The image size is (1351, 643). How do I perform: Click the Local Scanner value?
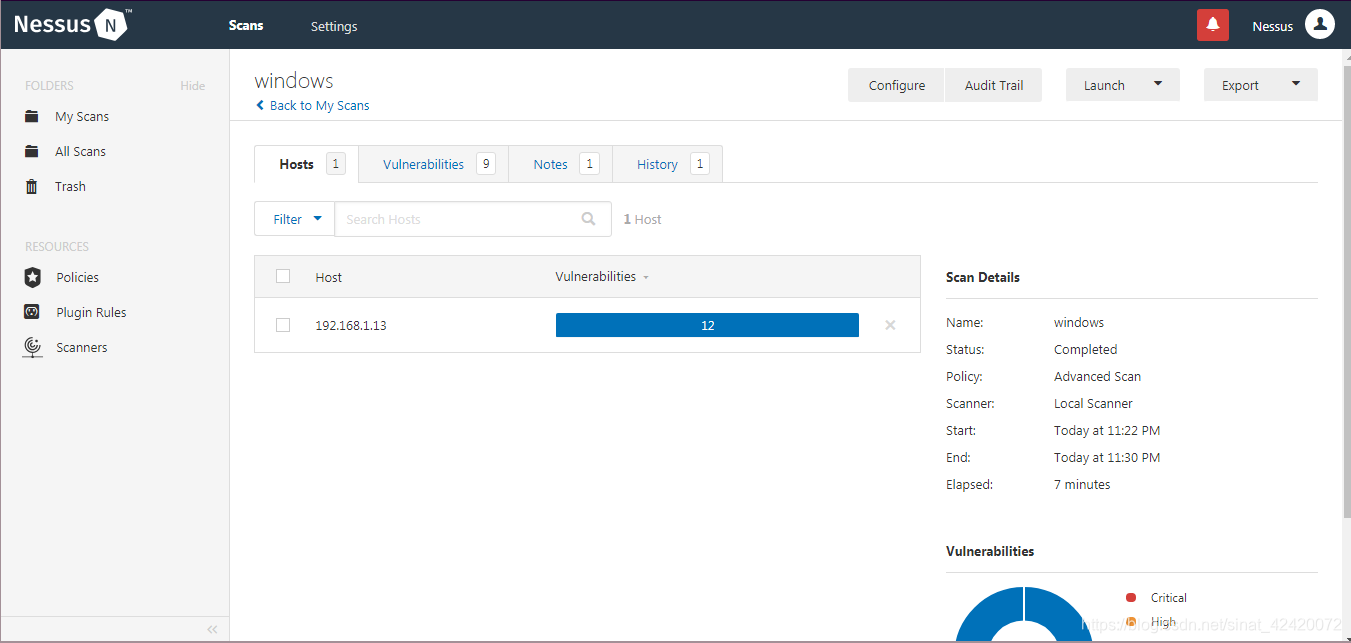click(1093, 403)
